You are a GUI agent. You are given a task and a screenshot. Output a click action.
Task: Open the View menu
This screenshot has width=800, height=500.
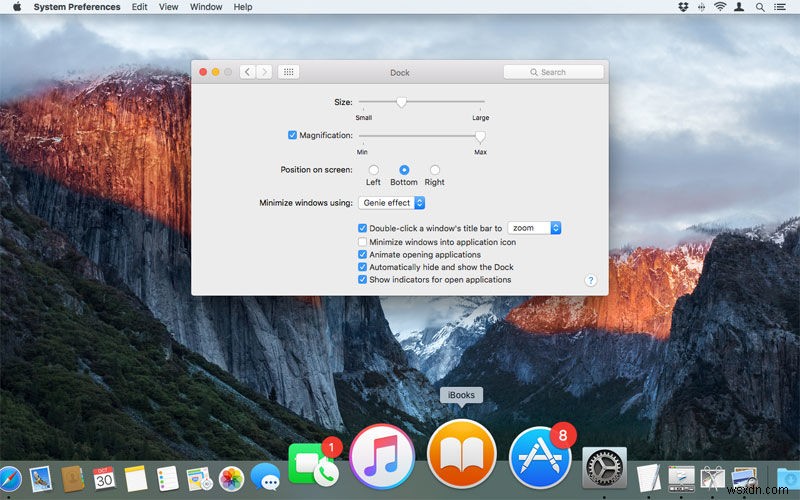point(168,7)
